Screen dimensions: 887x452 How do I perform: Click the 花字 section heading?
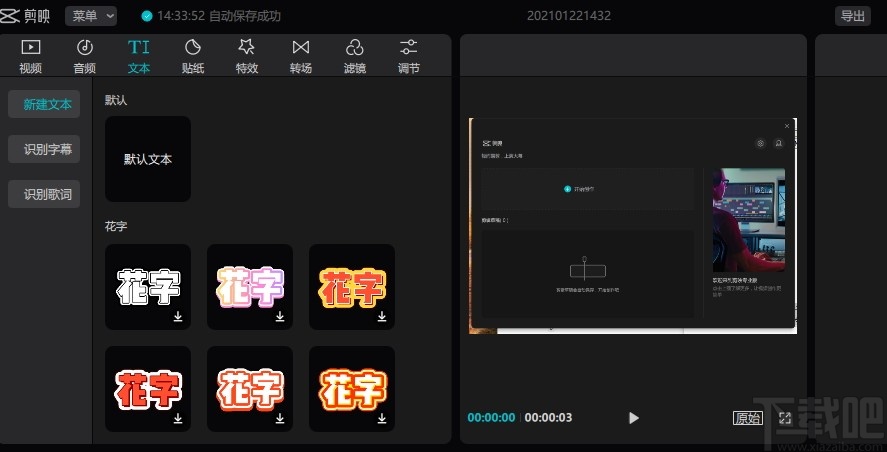coord(116,226)
